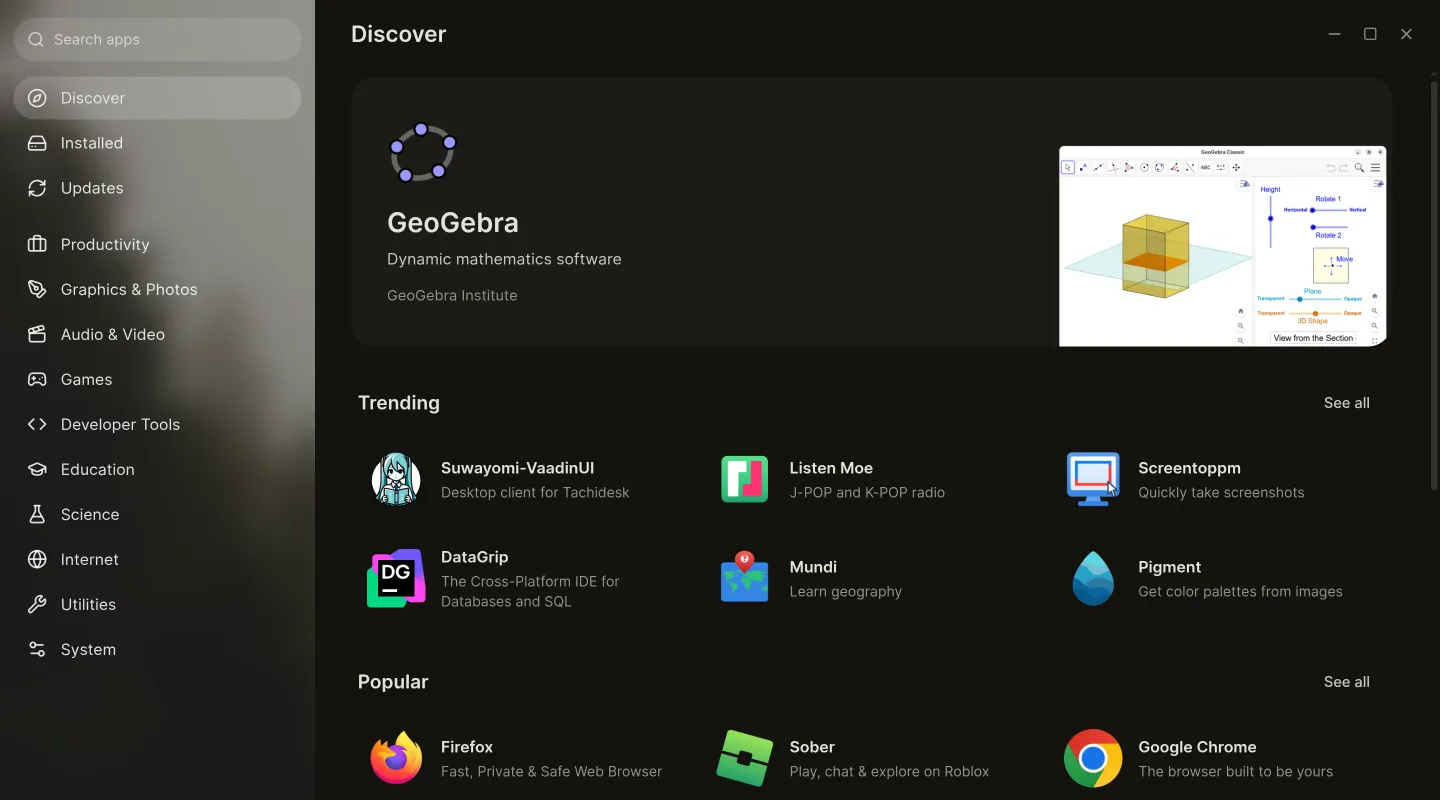Click the Google Chrome app icon
1440x800 pixels.
click(1093, 758)
